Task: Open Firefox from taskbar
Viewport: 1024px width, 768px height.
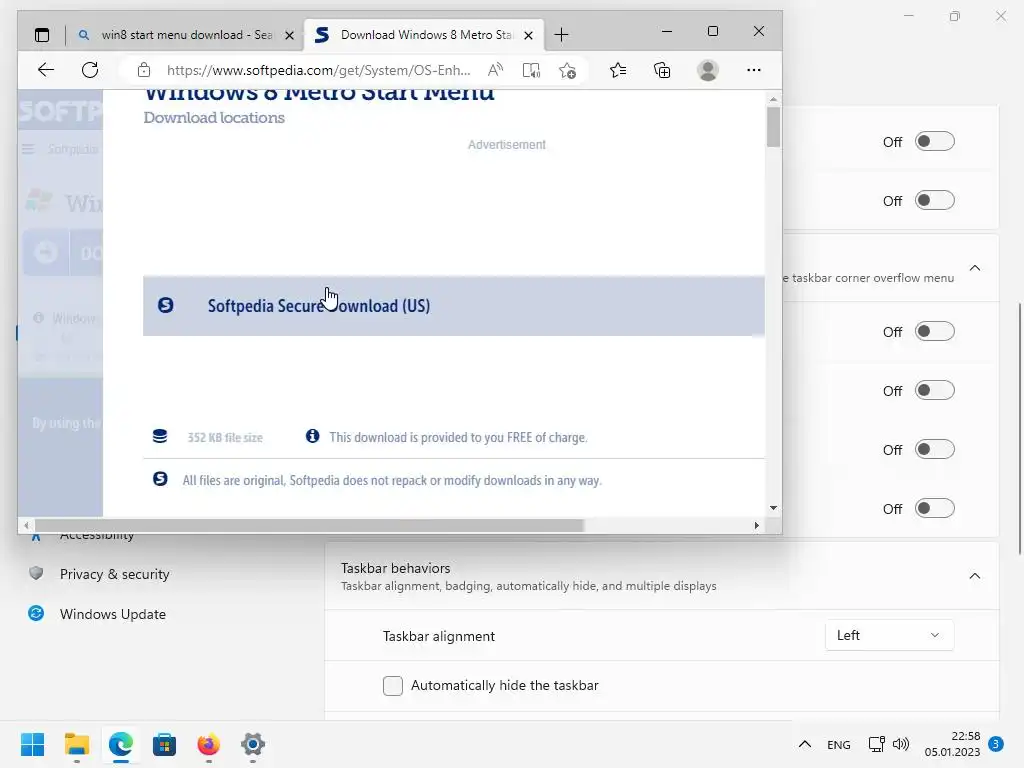Action: pyautogui.click(x=208, y=744)
